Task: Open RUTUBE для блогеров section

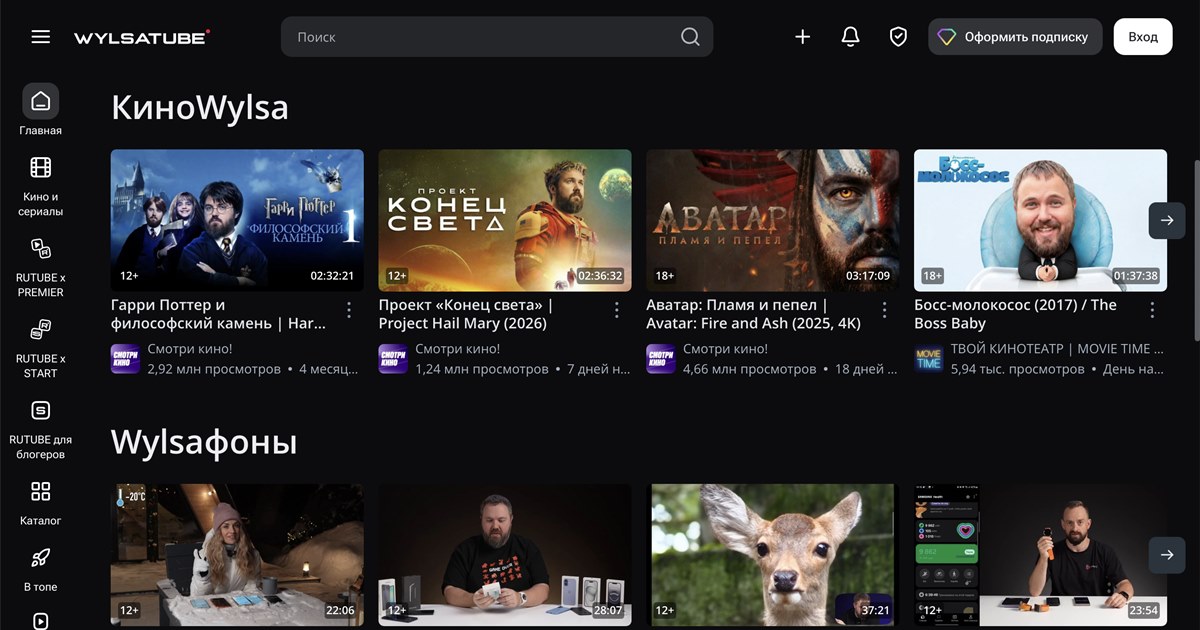Action: [x=40, y=411]
